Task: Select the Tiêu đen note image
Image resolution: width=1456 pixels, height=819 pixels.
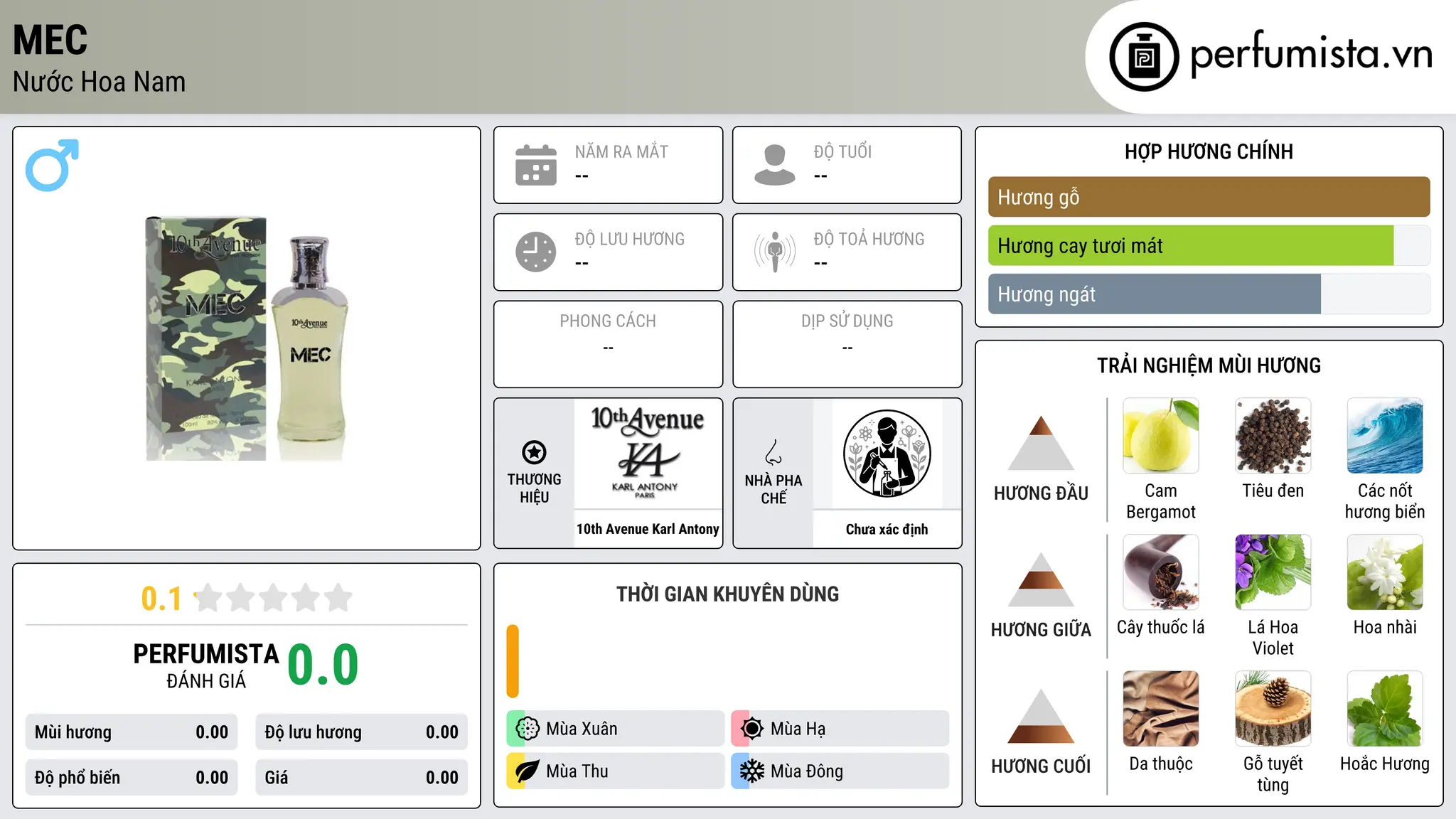Action: [x=1273, y=436]
